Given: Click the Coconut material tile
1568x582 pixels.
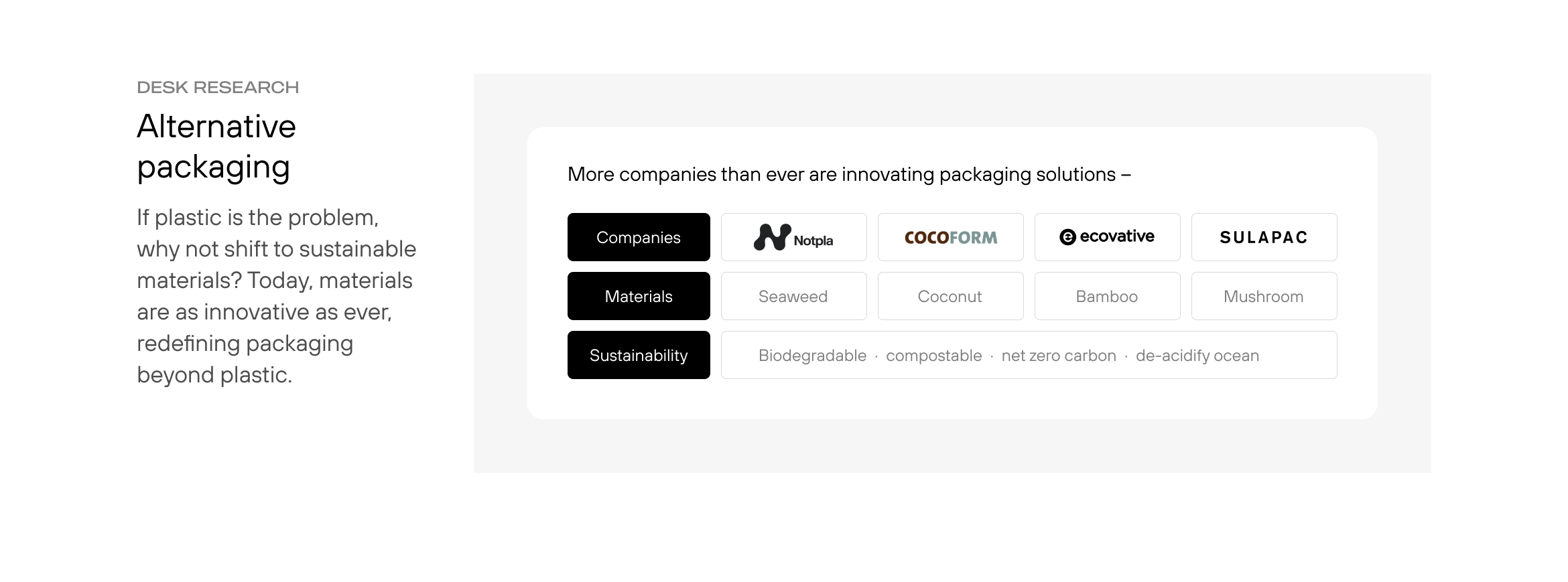Looking at the screenshot, I should [950, 297].
